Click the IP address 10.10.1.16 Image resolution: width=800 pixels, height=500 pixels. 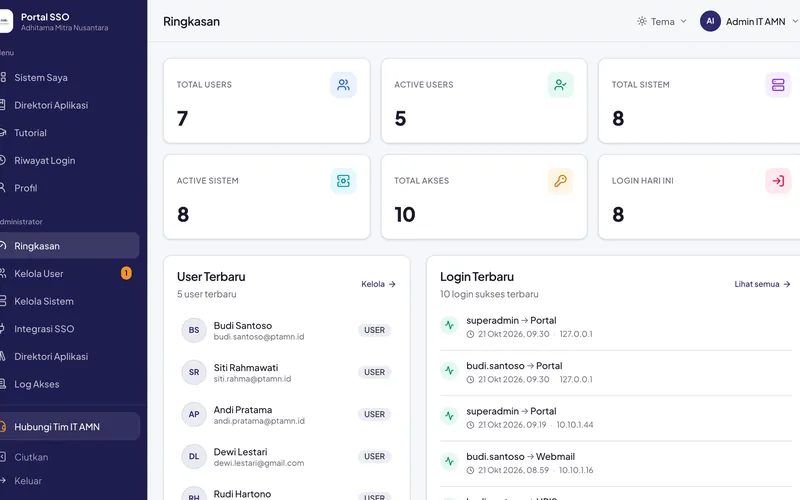(x=576, y=470)
